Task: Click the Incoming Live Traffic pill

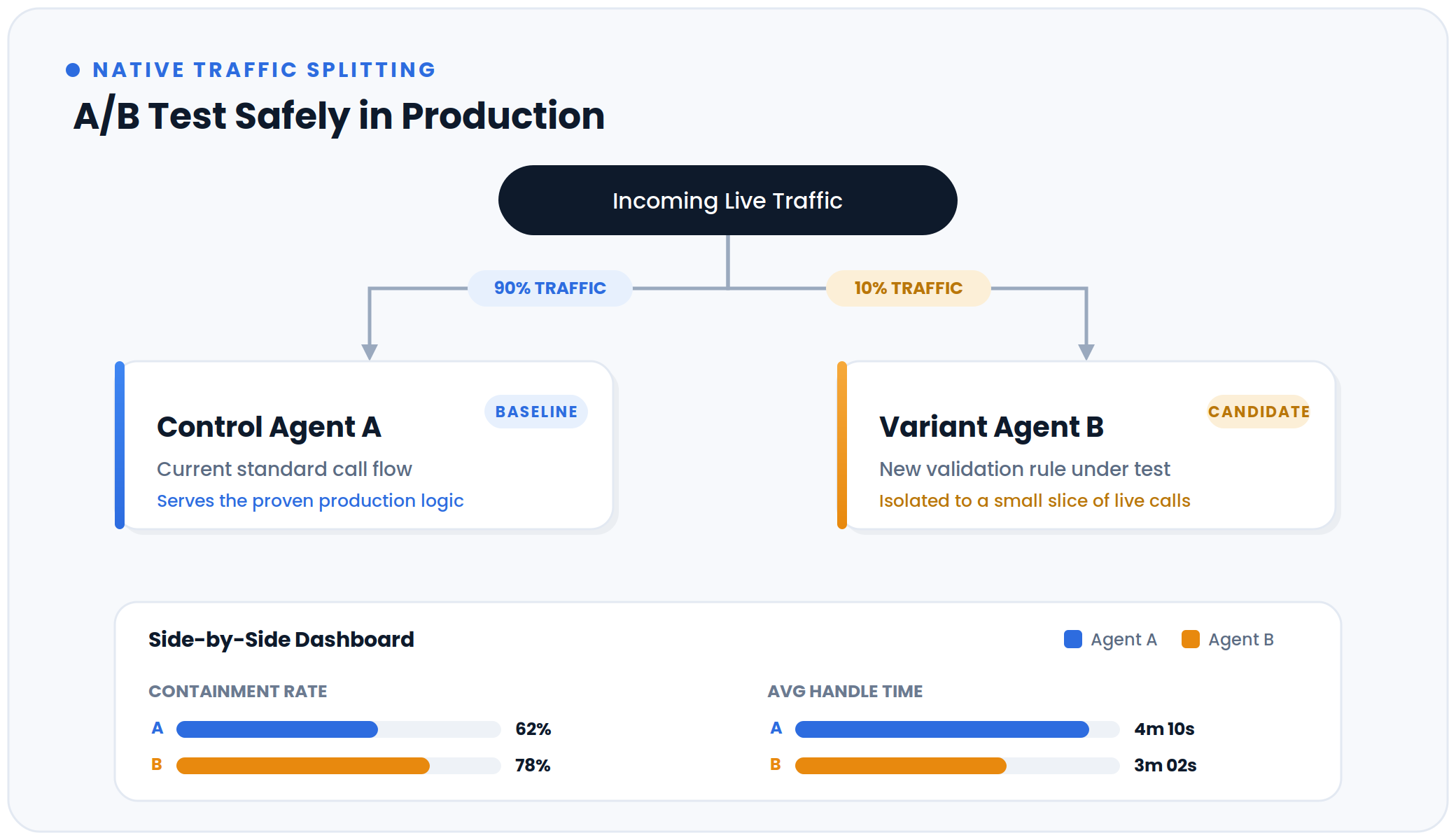Action: 727,200
